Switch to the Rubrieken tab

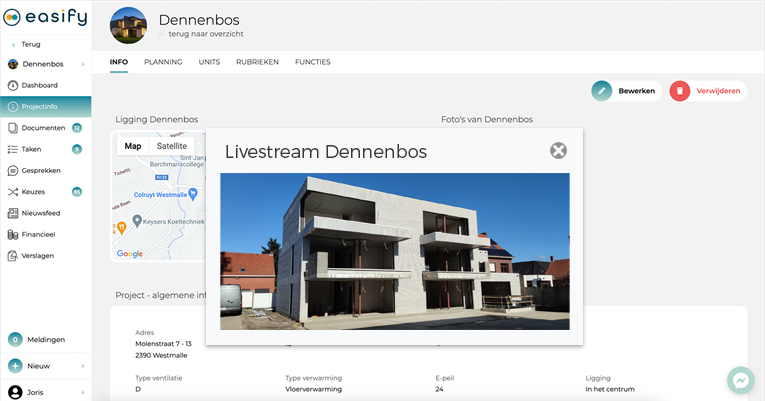(x=257, y=62)
